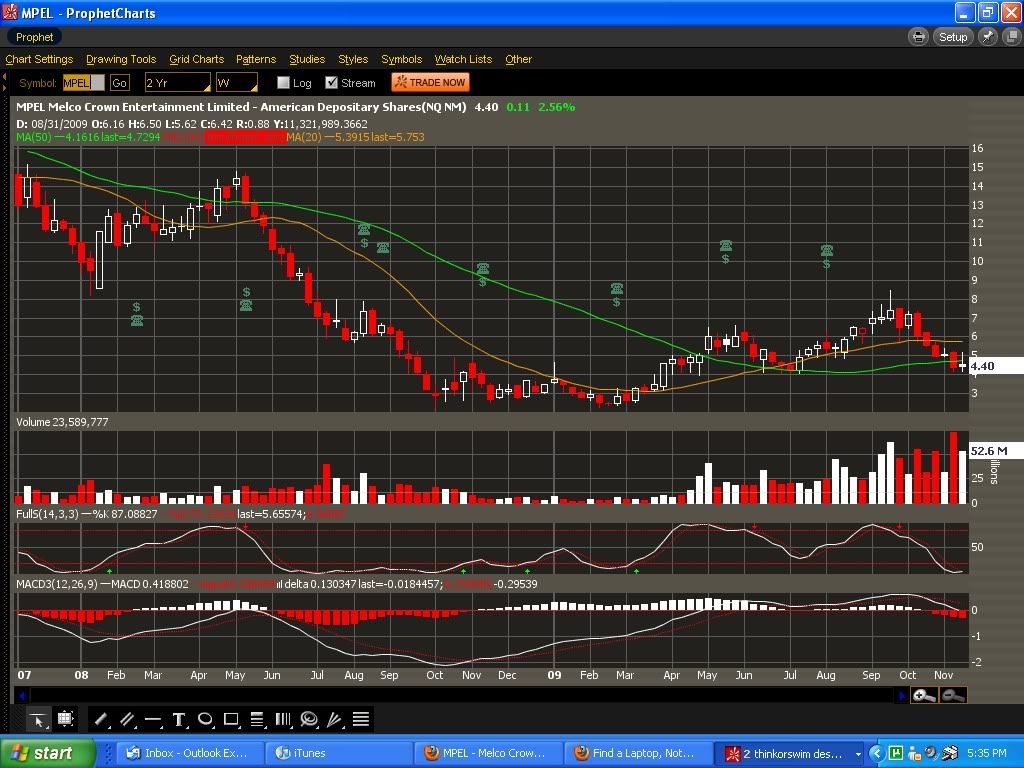Click the horizontal chart scrollbar track

pos(463,696)
